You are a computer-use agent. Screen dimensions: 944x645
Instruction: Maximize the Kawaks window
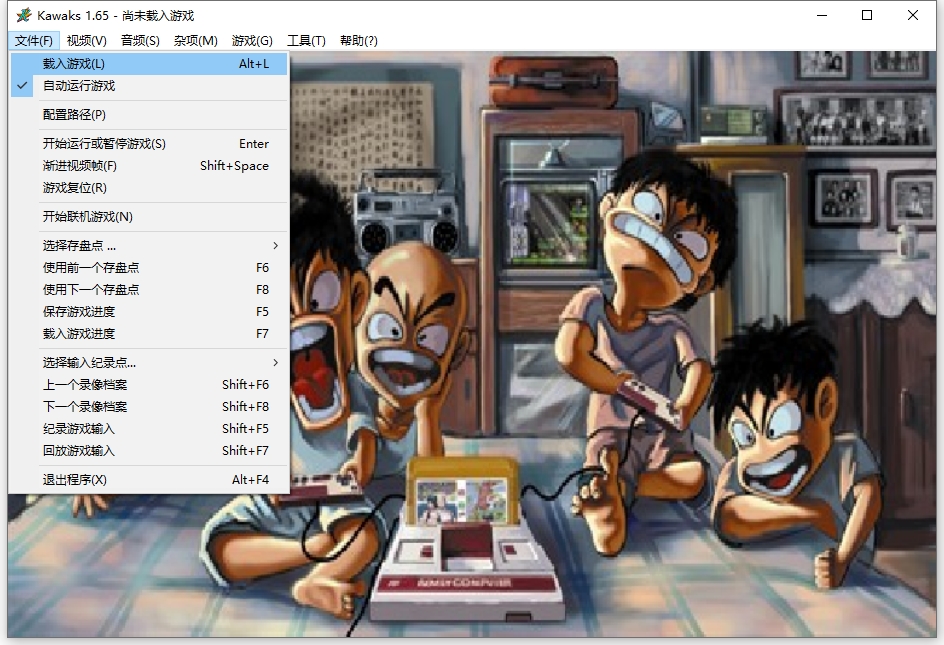coord(867,15)
